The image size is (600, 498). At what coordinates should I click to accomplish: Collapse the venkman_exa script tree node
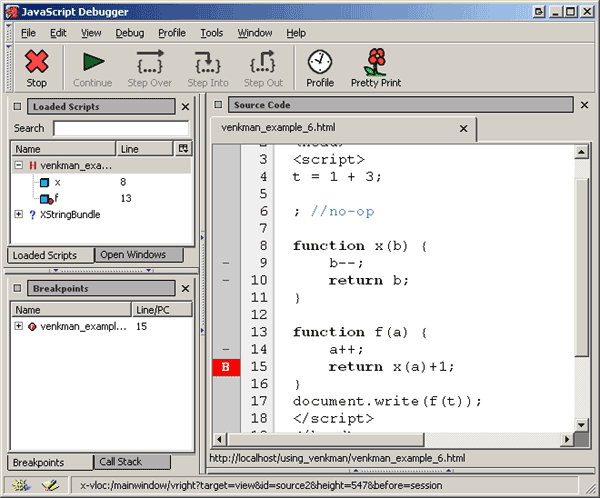pos(18,165)
